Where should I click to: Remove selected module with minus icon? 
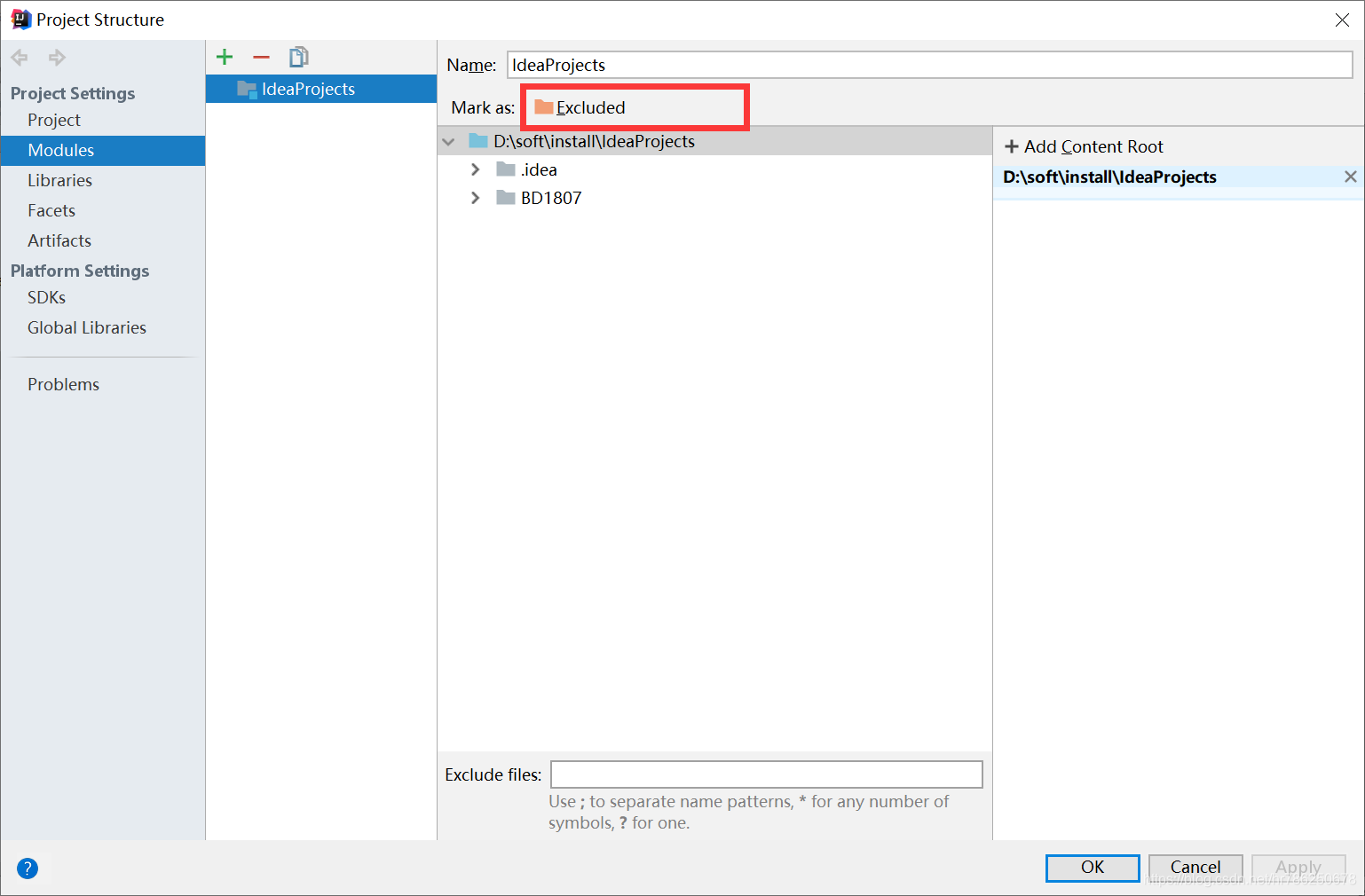(x=261, y=57)
